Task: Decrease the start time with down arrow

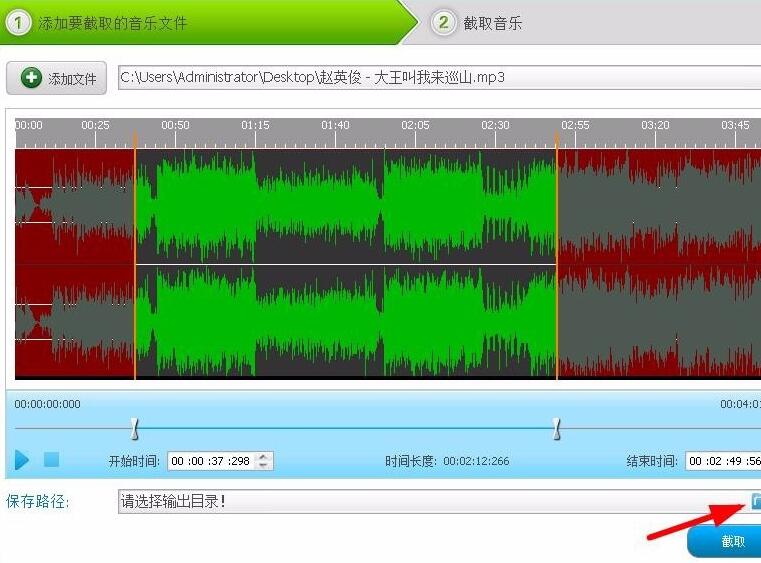Action: click(264, 465)
